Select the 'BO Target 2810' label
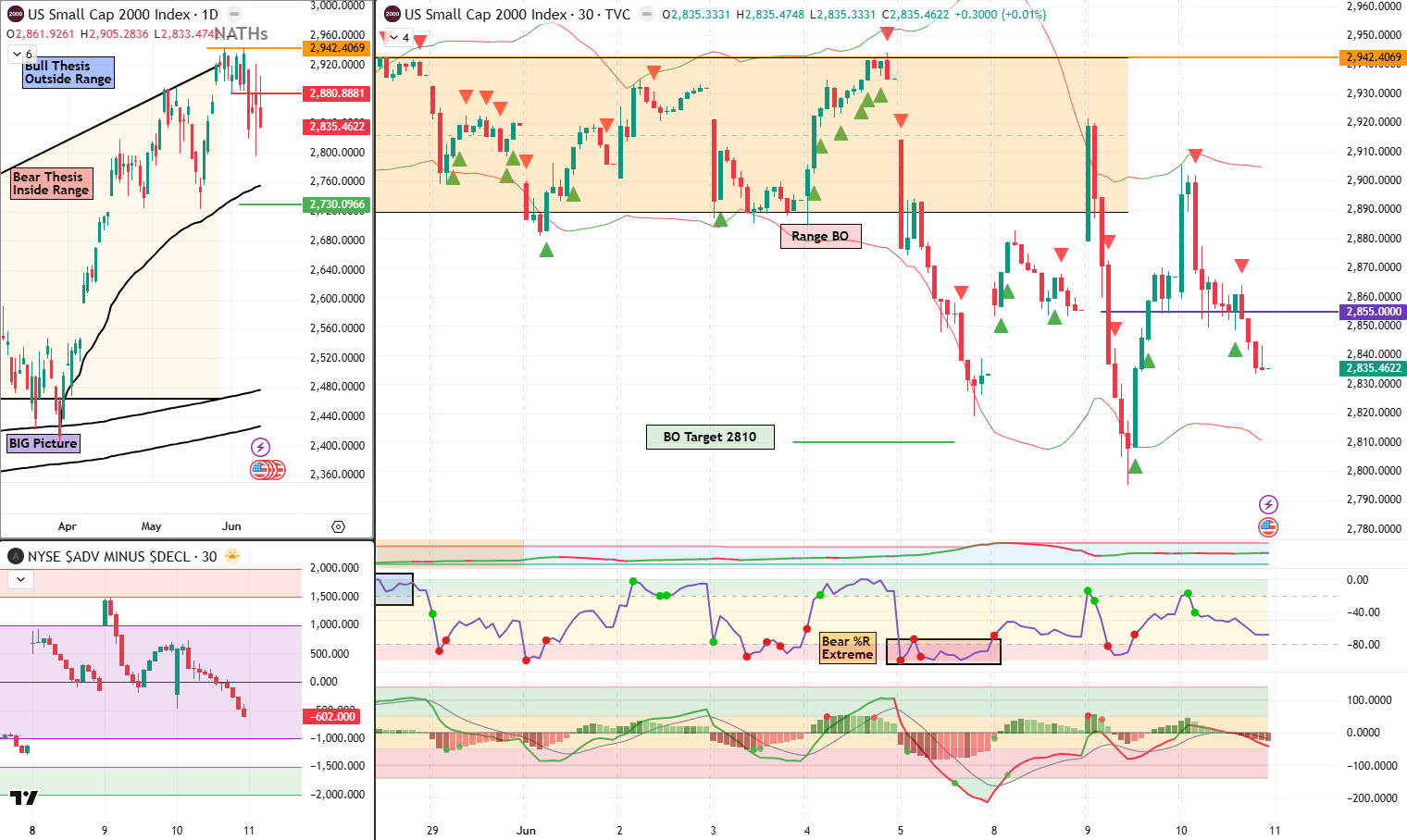The height and width of the screenshot is (840, 1407). pyautogui.click(x=710, y=437)
